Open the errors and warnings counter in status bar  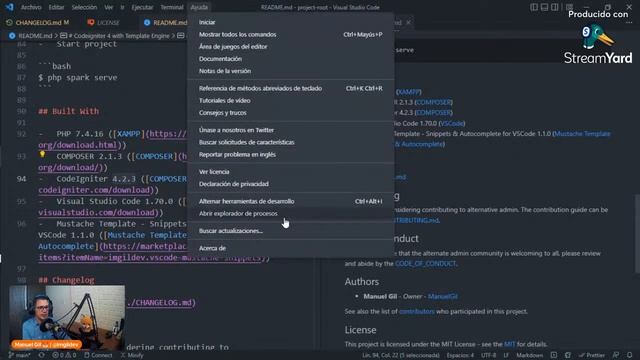coord(64,355)
